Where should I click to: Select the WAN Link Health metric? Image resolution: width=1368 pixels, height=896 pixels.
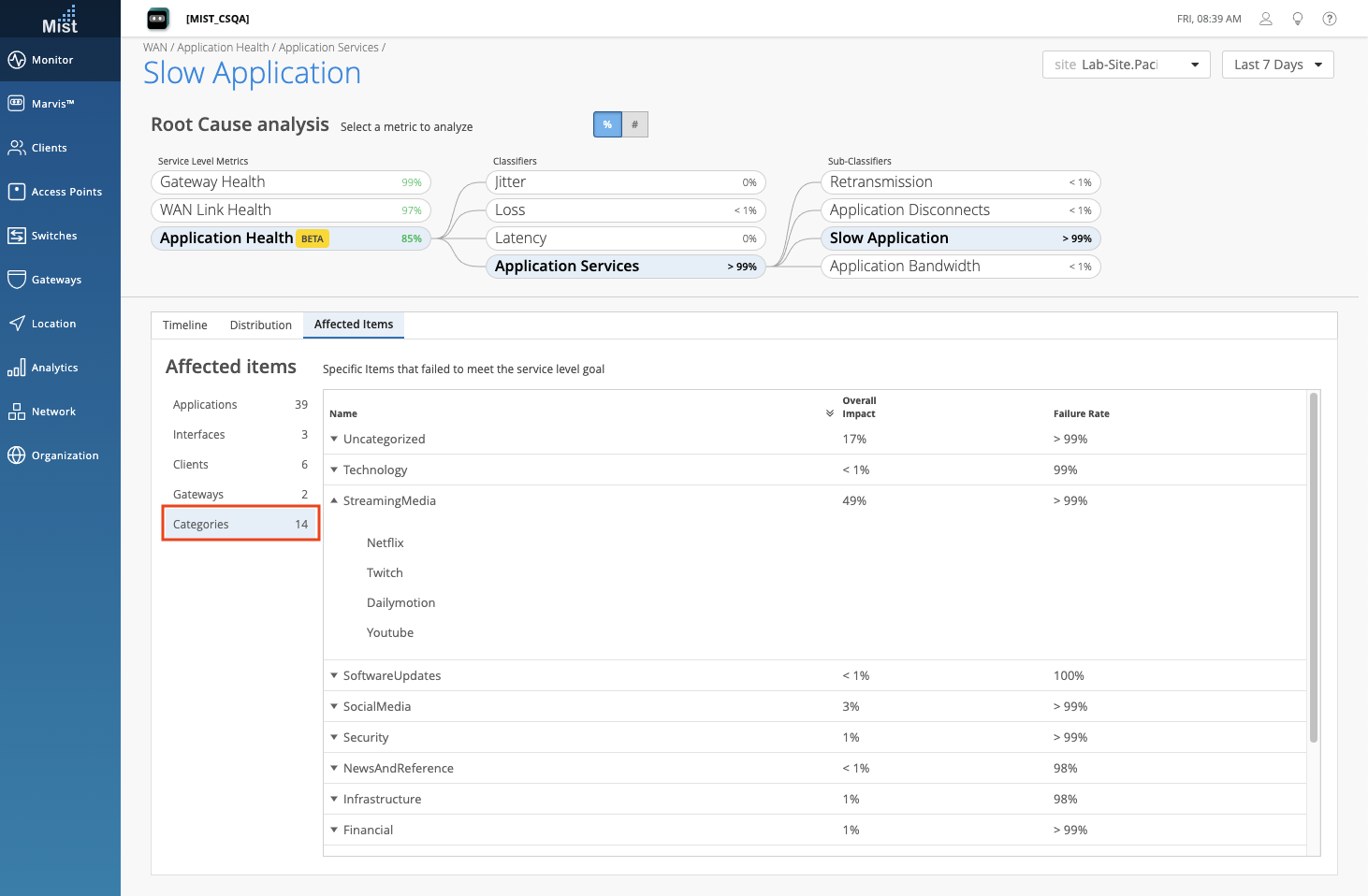click(290, 210)
